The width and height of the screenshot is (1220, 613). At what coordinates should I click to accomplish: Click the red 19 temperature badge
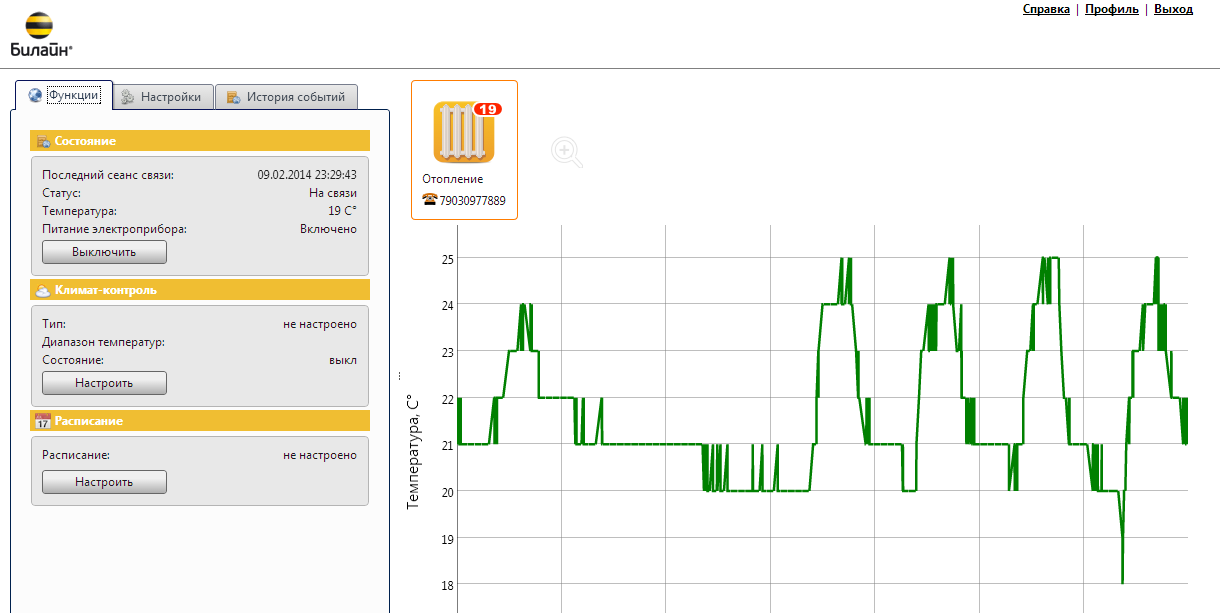[488, 109]
